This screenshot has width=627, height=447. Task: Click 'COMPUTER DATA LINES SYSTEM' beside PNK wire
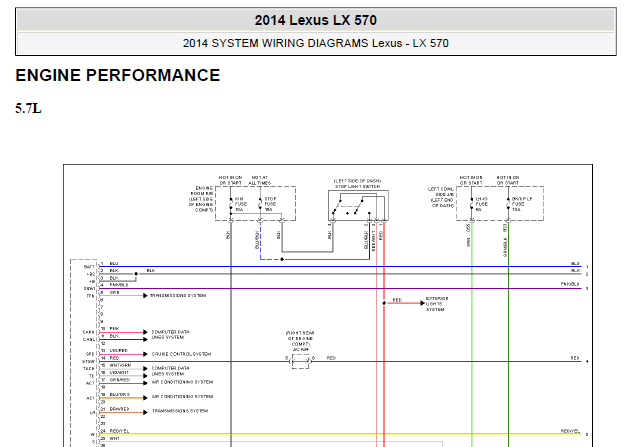[170, 335]
